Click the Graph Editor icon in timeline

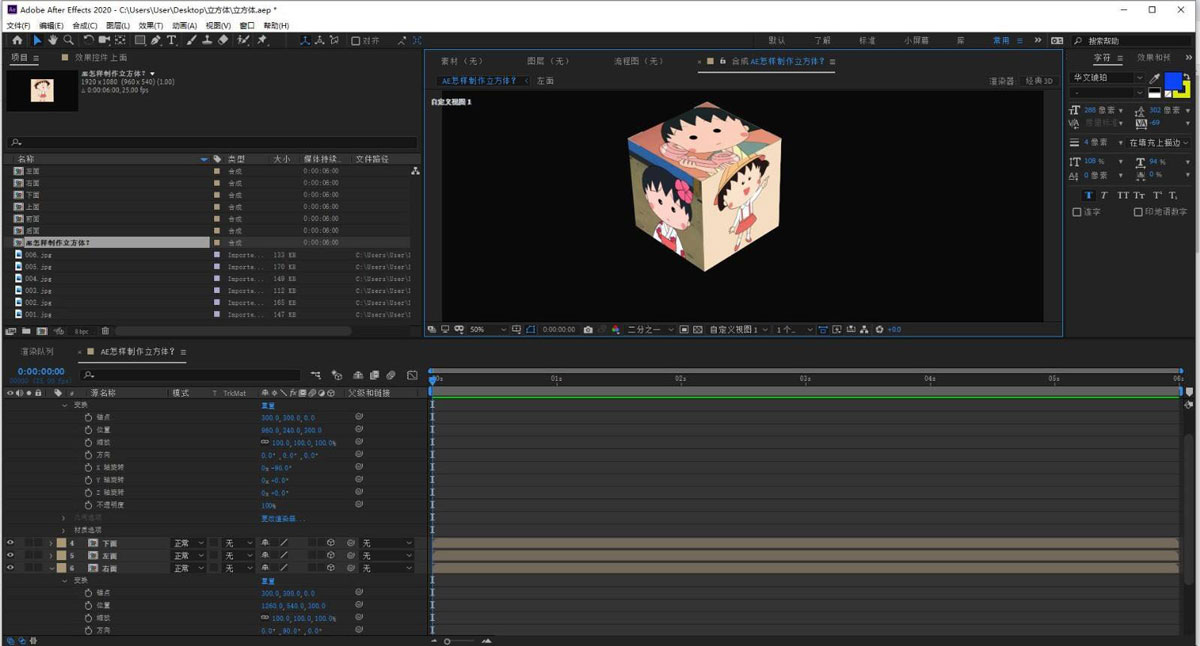[x=412, y=375]
